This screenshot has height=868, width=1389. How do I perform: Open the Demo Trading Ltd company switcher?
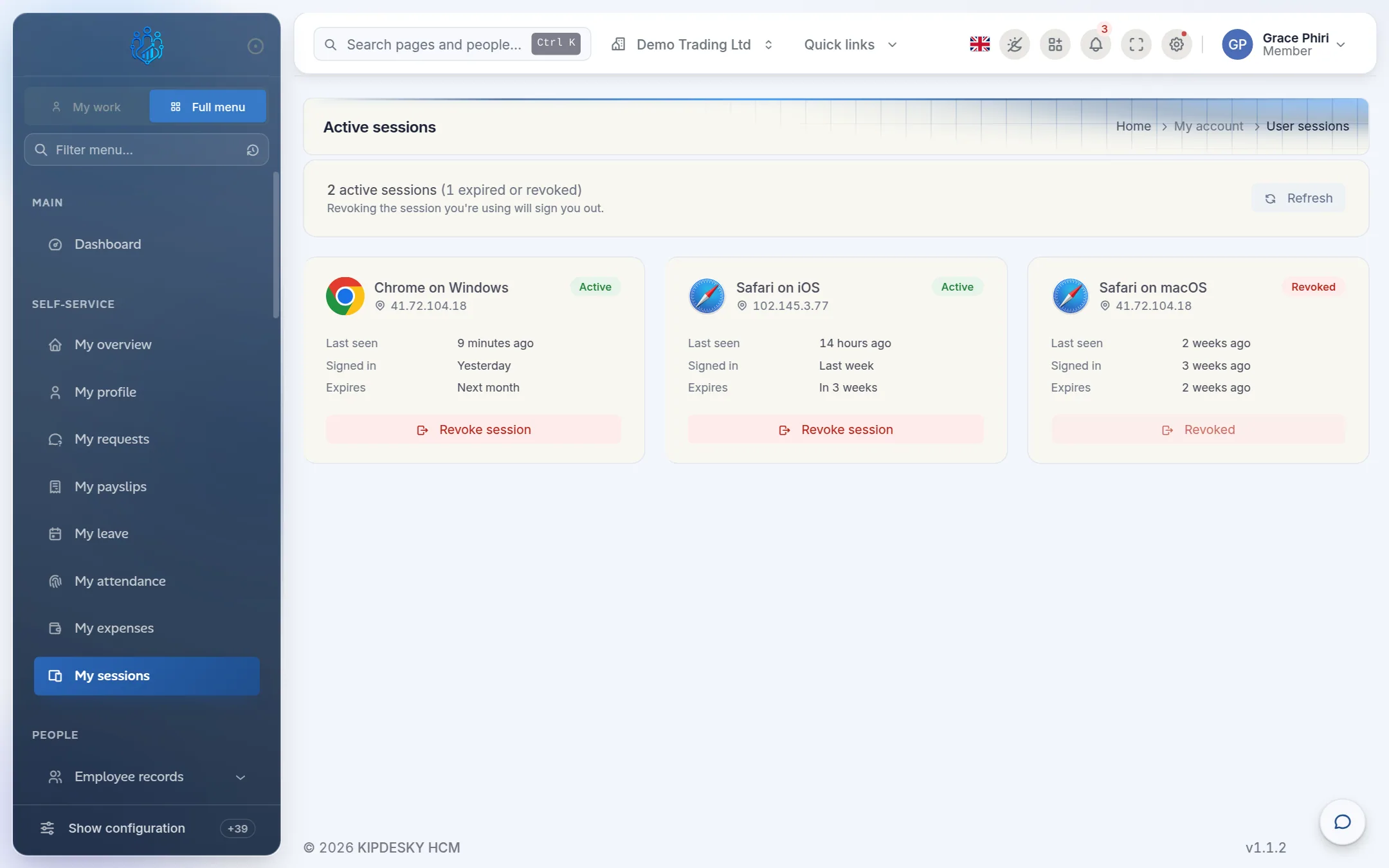[692, 44]
